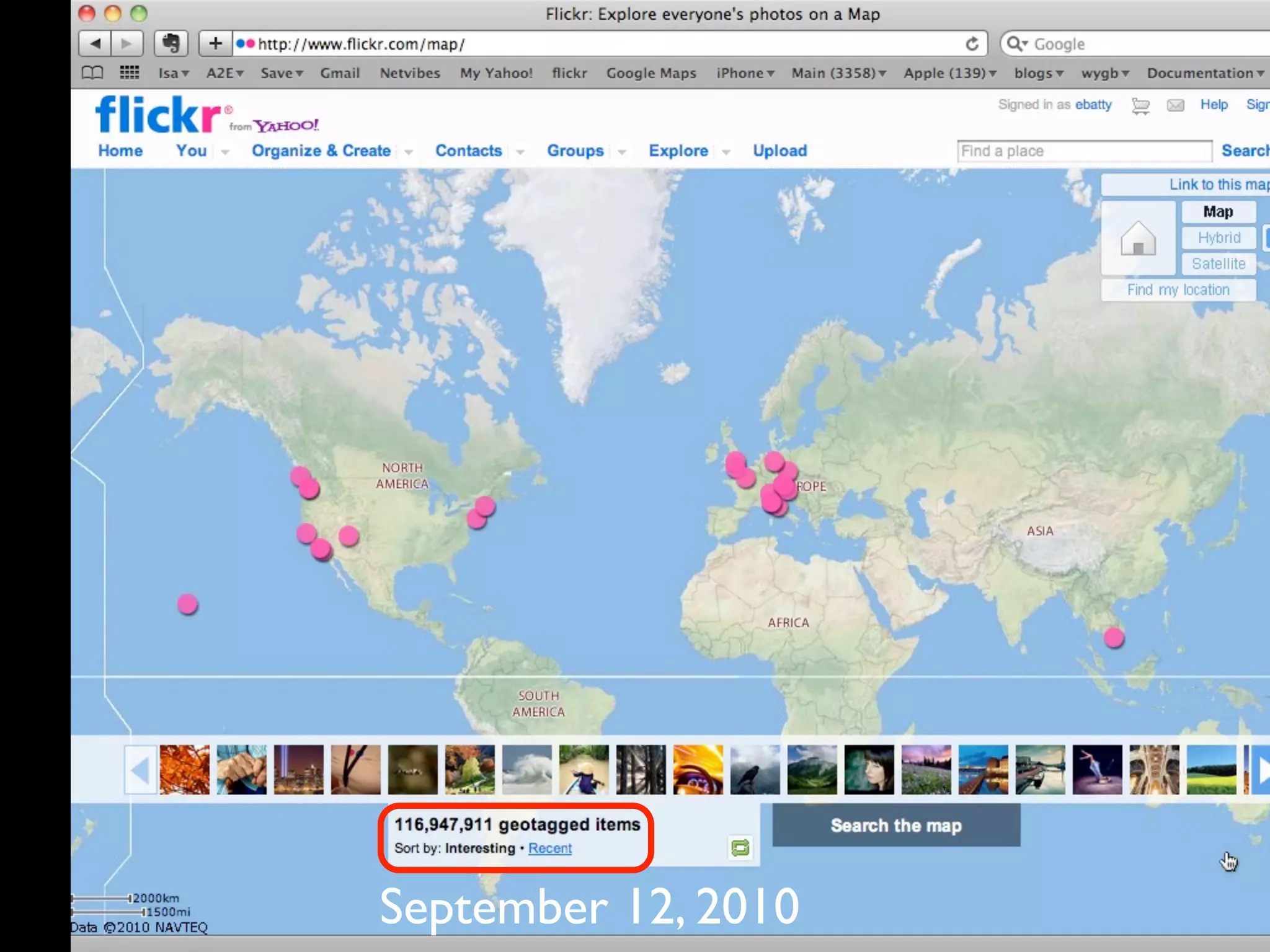The width and height of the screenshot is (1270, 952).
Task: Open the orange autumn leaves thumbnail
Action: [x=185, y=770]
